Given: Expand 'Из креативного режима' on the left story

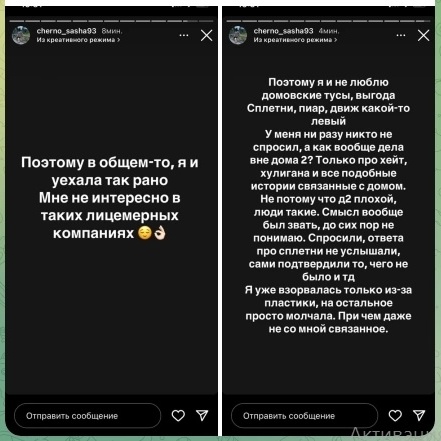Looking at the screenshot, I should (x=78, y=40).
